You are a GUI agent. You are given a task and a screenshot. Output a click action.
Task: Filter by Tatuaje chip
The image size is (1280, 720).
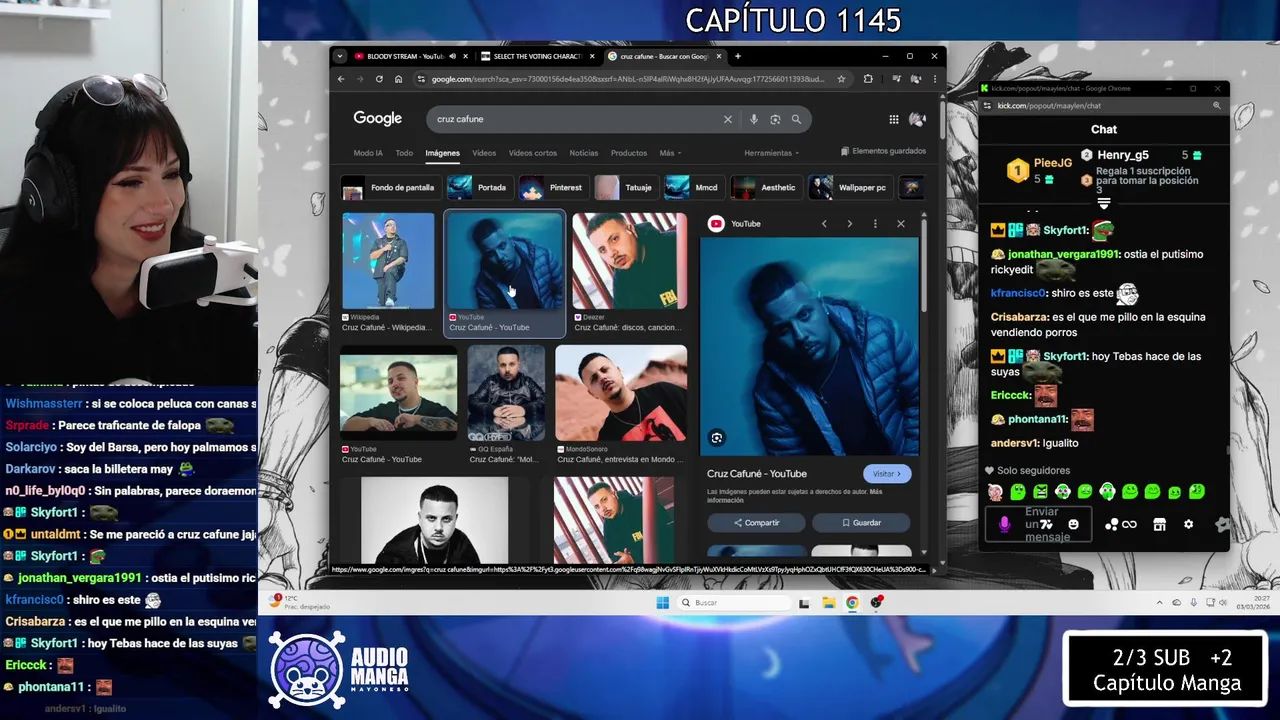pos(625,188)
